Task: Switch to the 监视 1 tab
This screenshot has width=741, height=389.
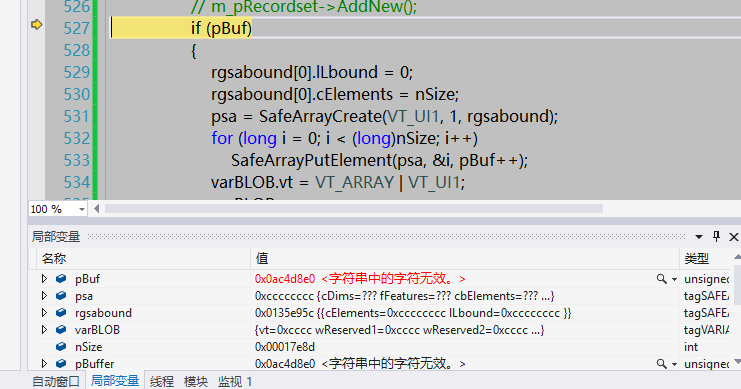Action: 235,381
